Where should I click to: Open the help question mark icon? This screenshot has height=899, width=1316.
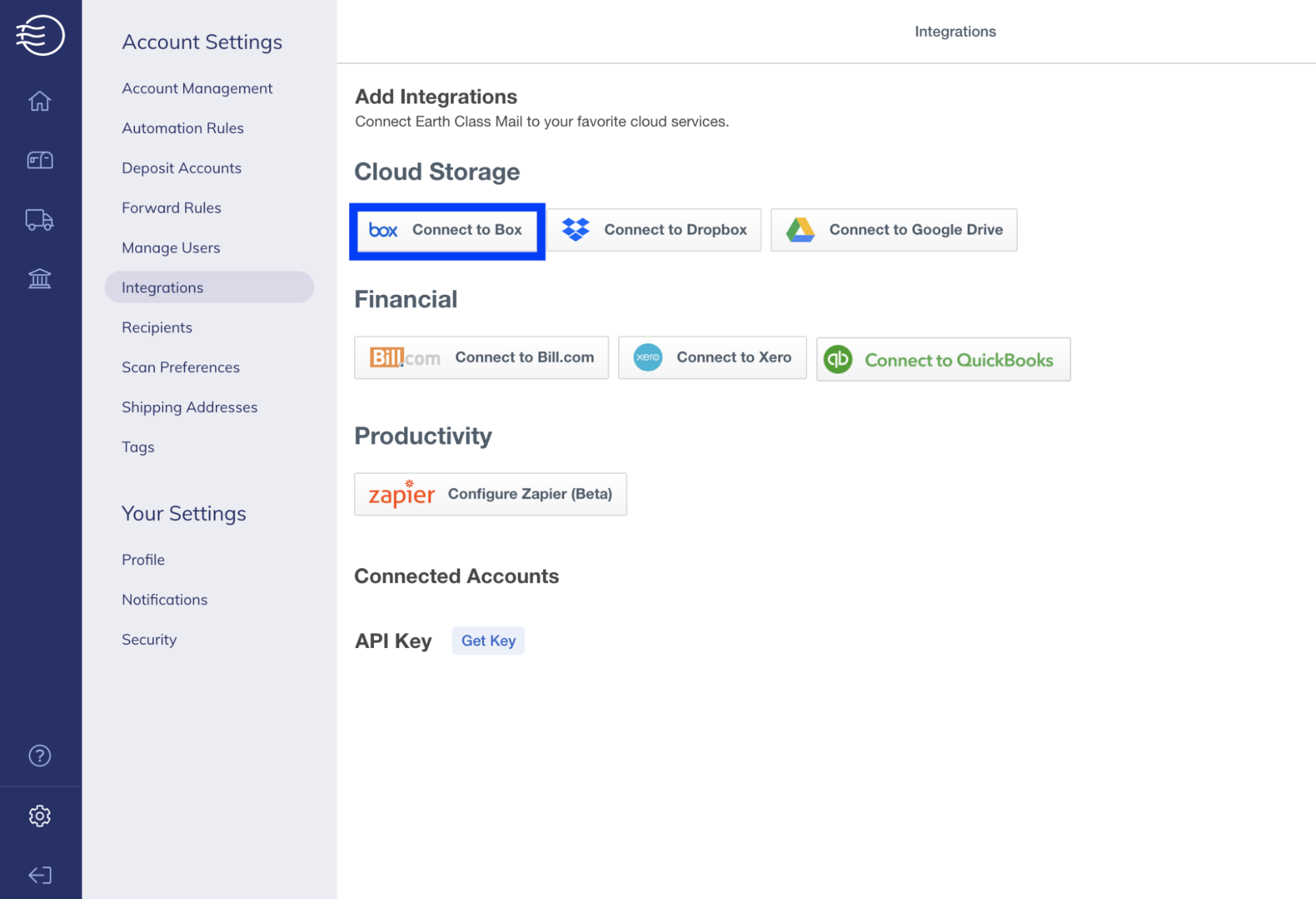point(39,755)
